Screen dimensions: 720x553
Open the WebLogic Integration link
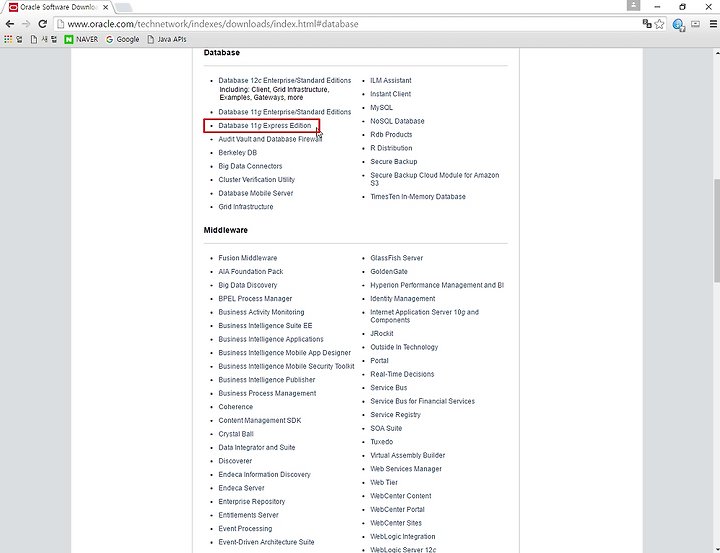pyautogui.click(x=403, y=536)
